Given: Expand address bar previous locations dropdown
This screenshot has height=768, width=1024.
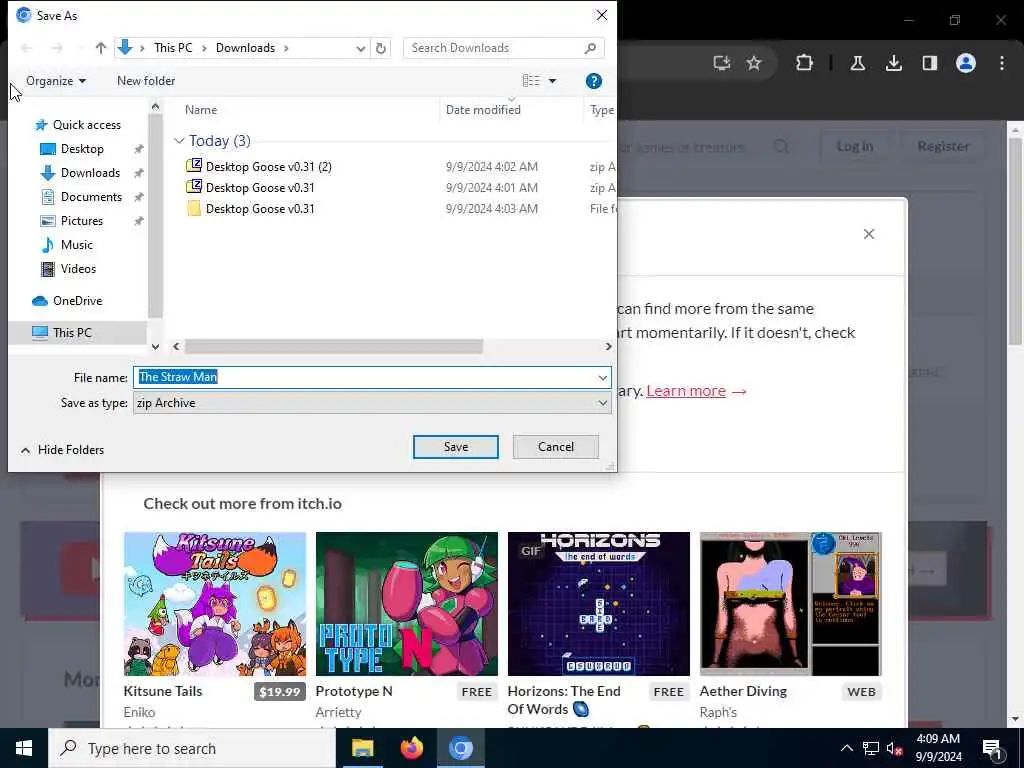Looking at the screenshot, I should pos(360,48).
